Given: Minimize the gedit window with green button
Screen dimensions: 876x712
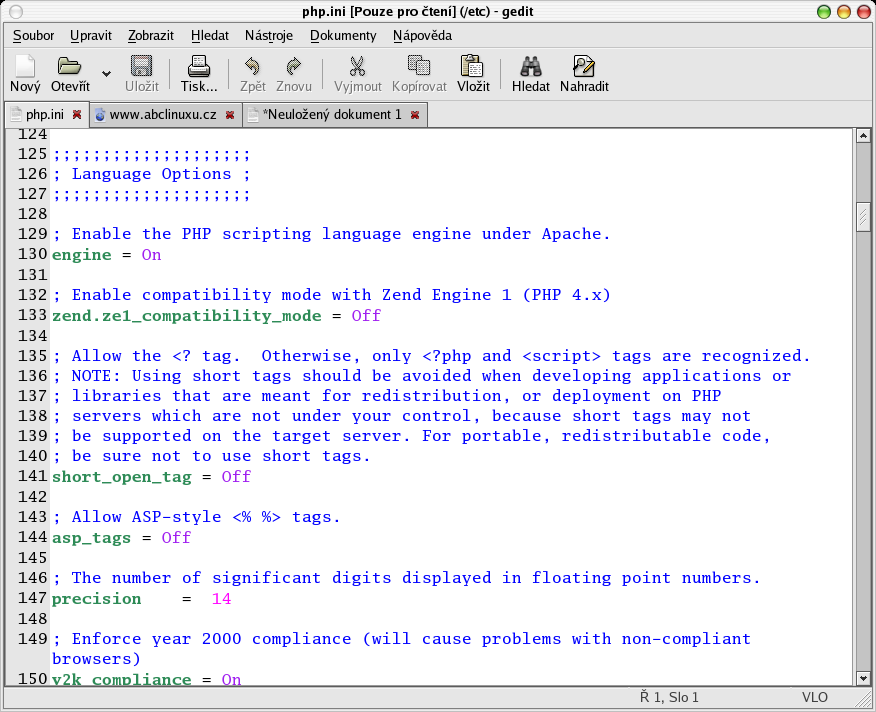Looking at the screenshot, I should [823, 12].
